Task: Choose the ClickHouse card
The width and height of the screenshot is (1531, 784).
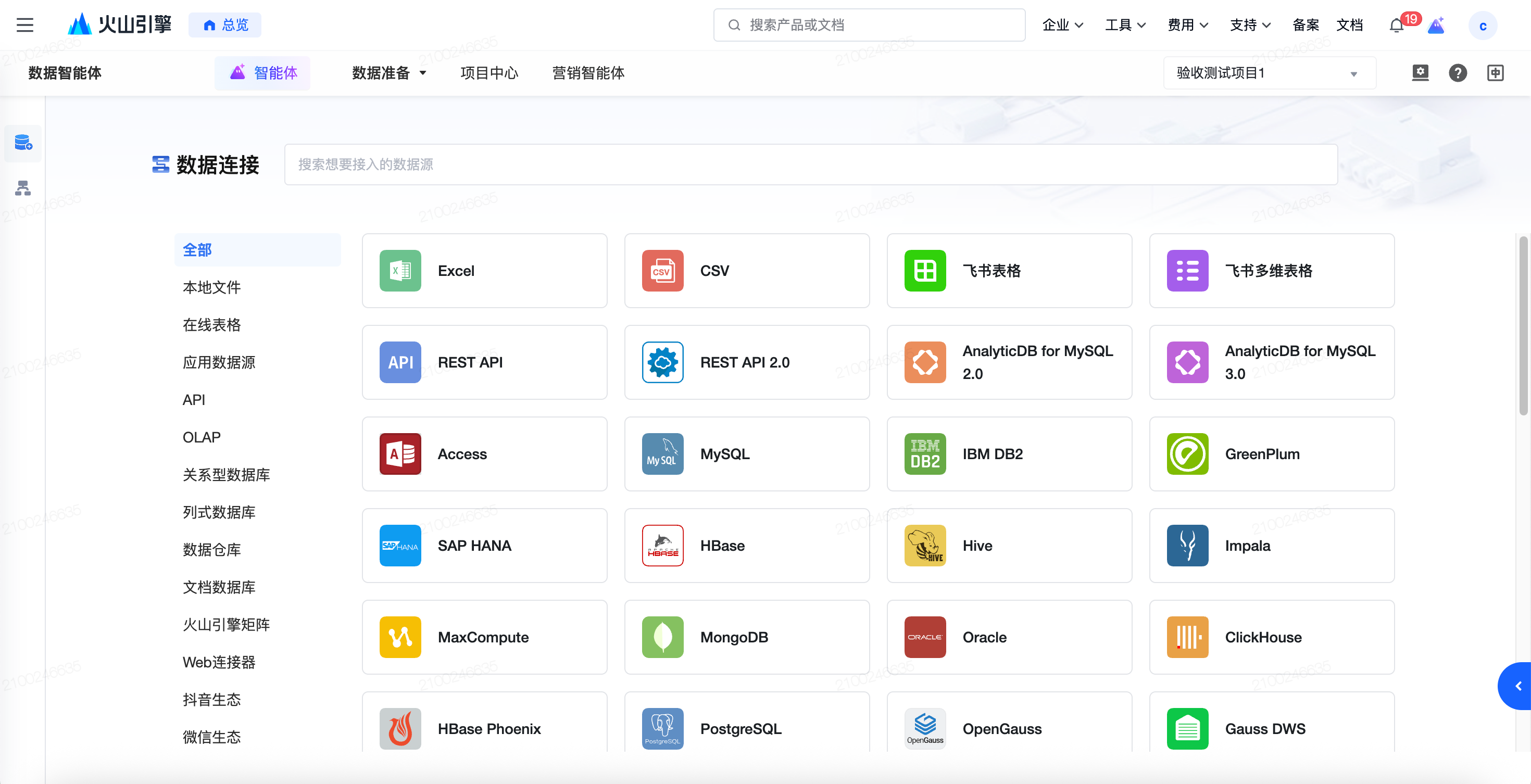Action: coord(1271,637)
